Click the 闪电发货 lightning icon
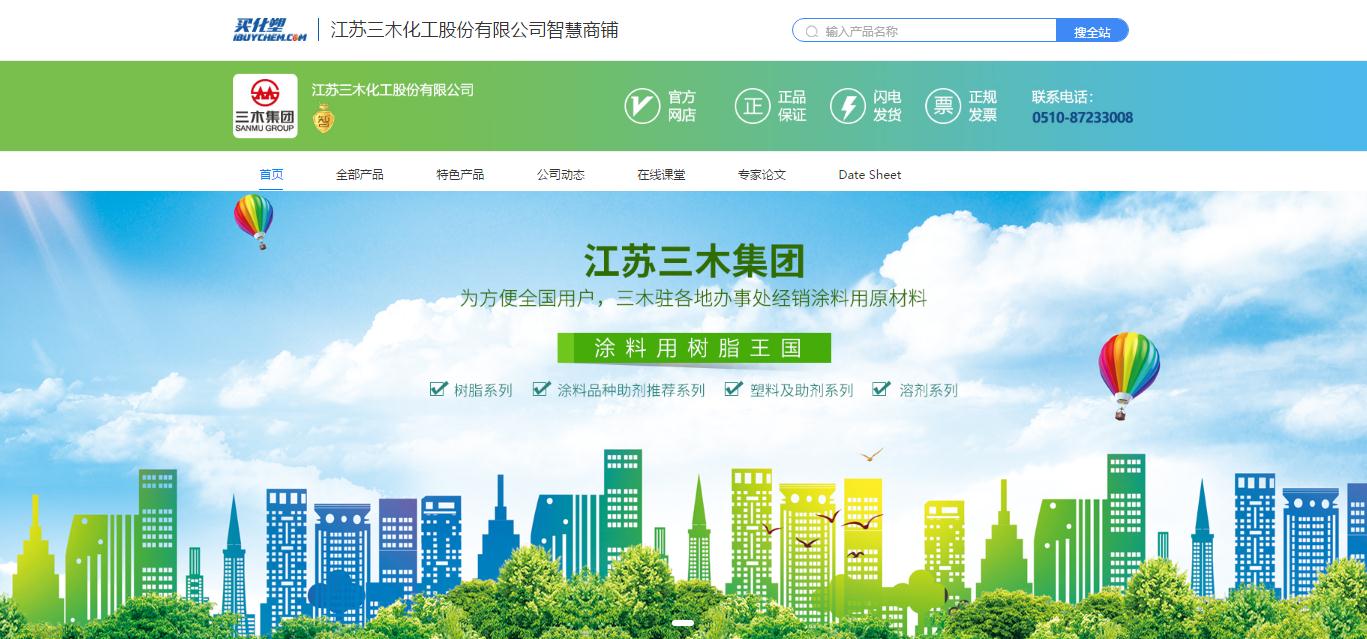The width and height of the screenshot is (1367, 639). coord(848,106)
